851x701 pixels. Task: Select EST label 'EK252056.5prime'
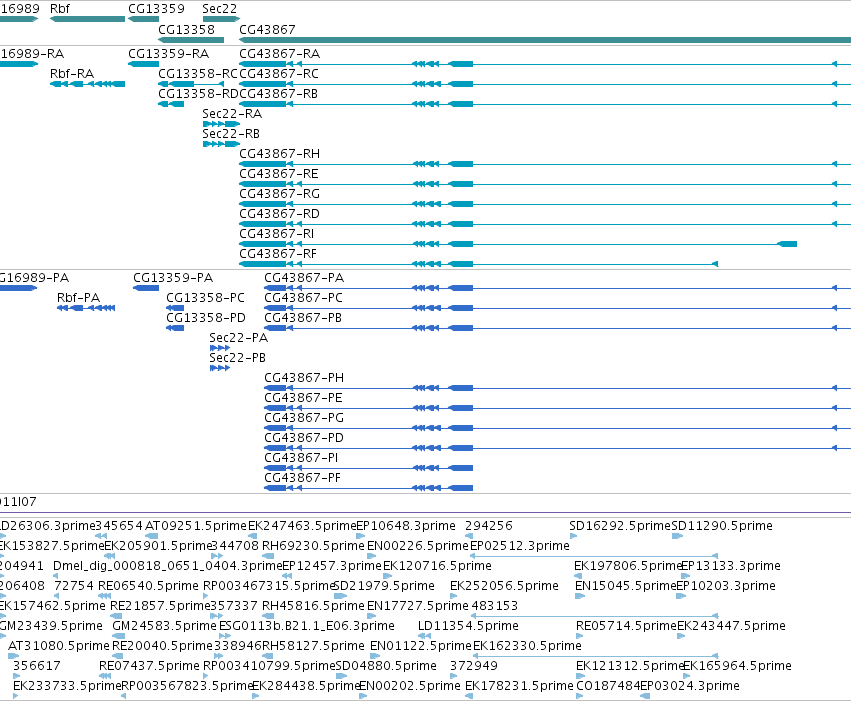coord(504,586)
